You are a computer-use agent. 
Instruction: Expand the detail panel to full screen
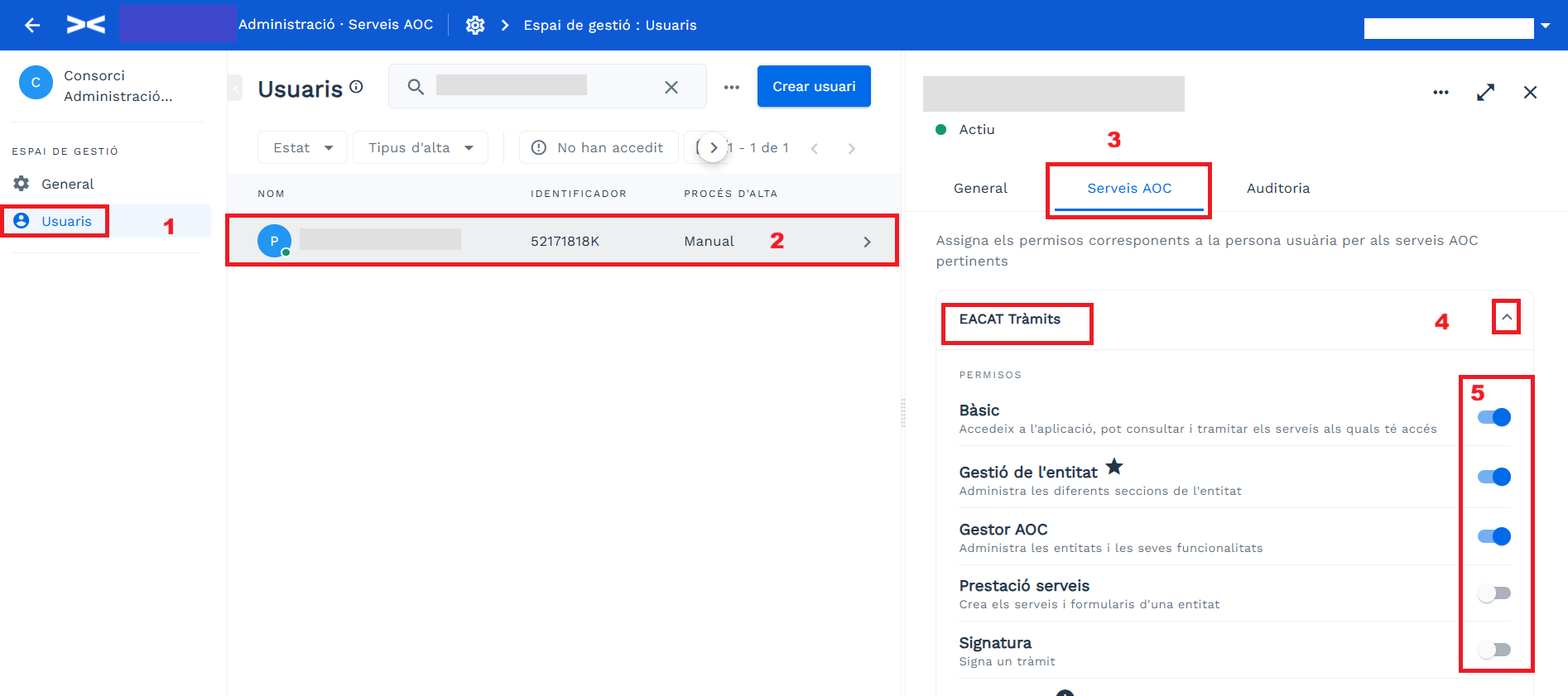point(1486,93)
